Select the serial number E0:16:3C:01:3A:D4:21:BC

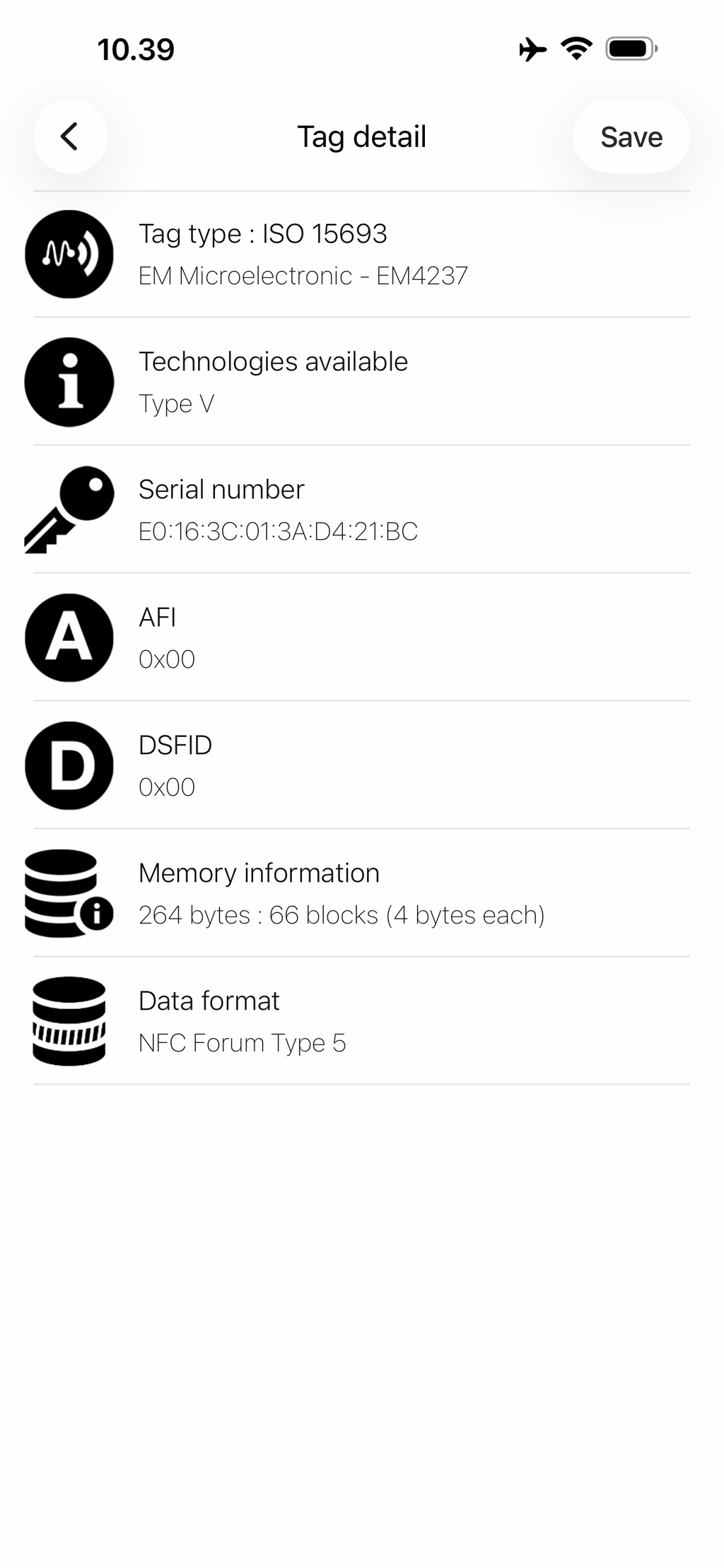(278, 531)
